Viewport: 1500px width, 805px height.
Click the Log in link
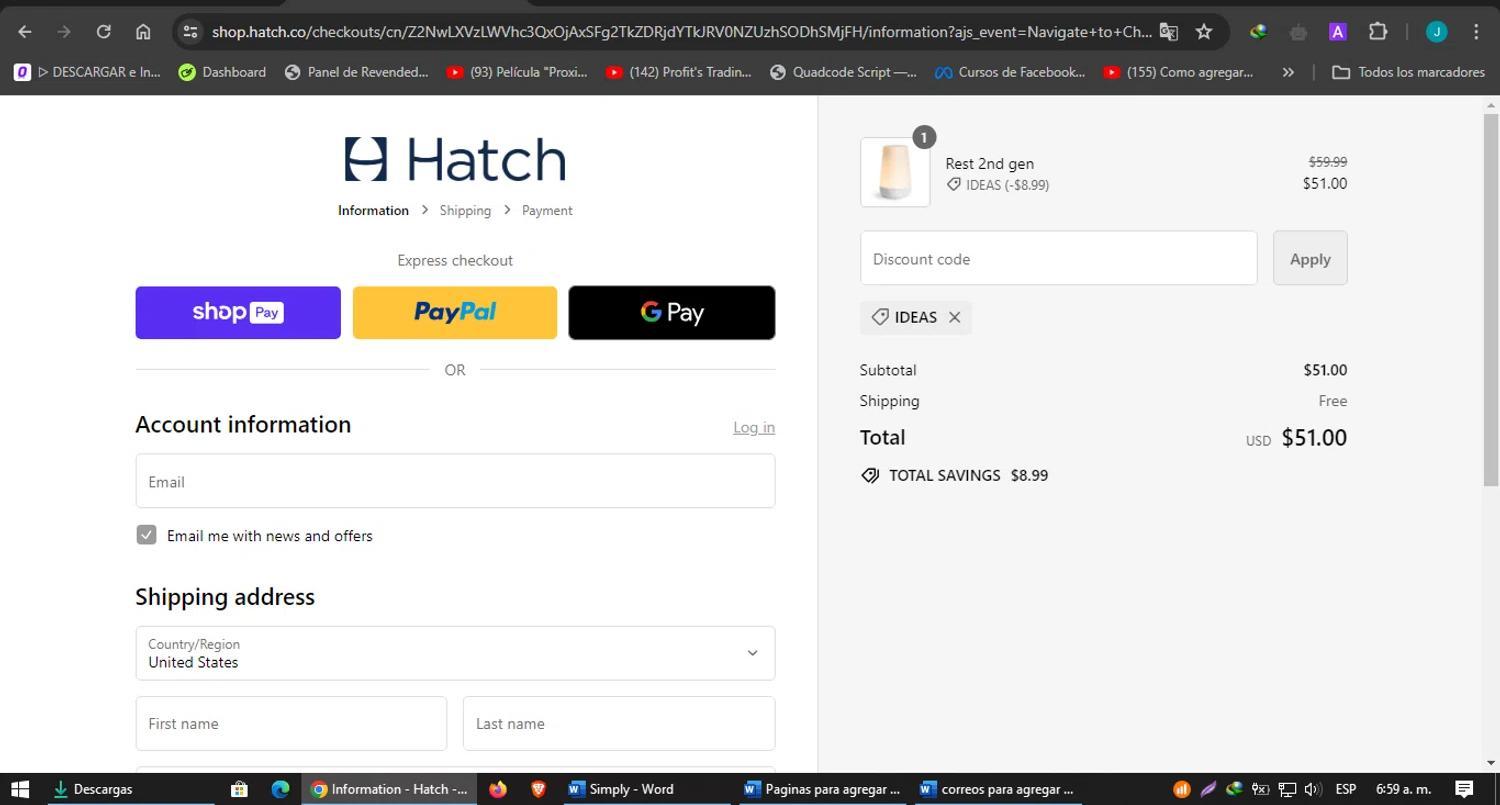pos(754,427)
